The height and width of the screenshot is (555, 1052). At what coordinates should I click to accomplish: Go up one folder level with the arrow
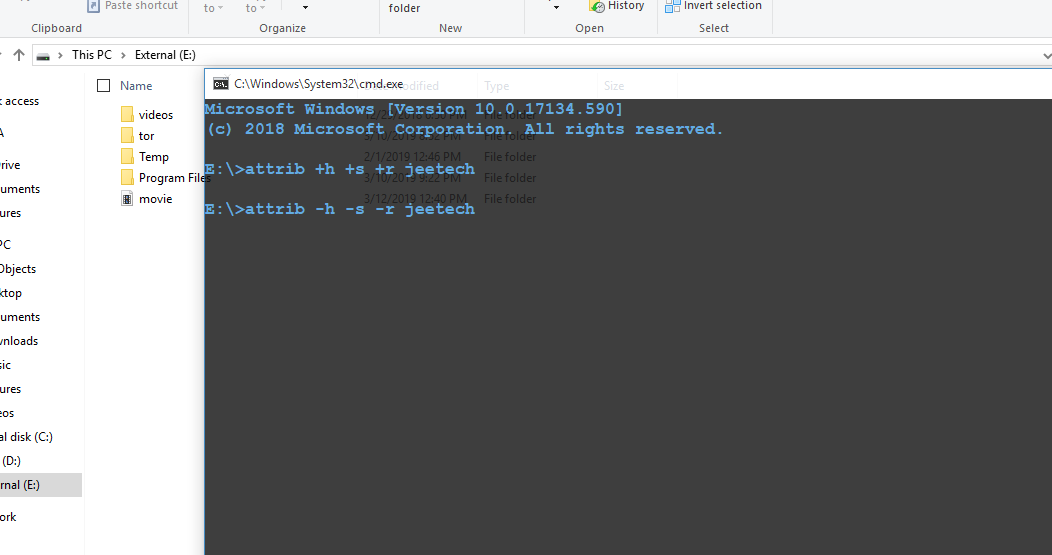coord(19,55)
